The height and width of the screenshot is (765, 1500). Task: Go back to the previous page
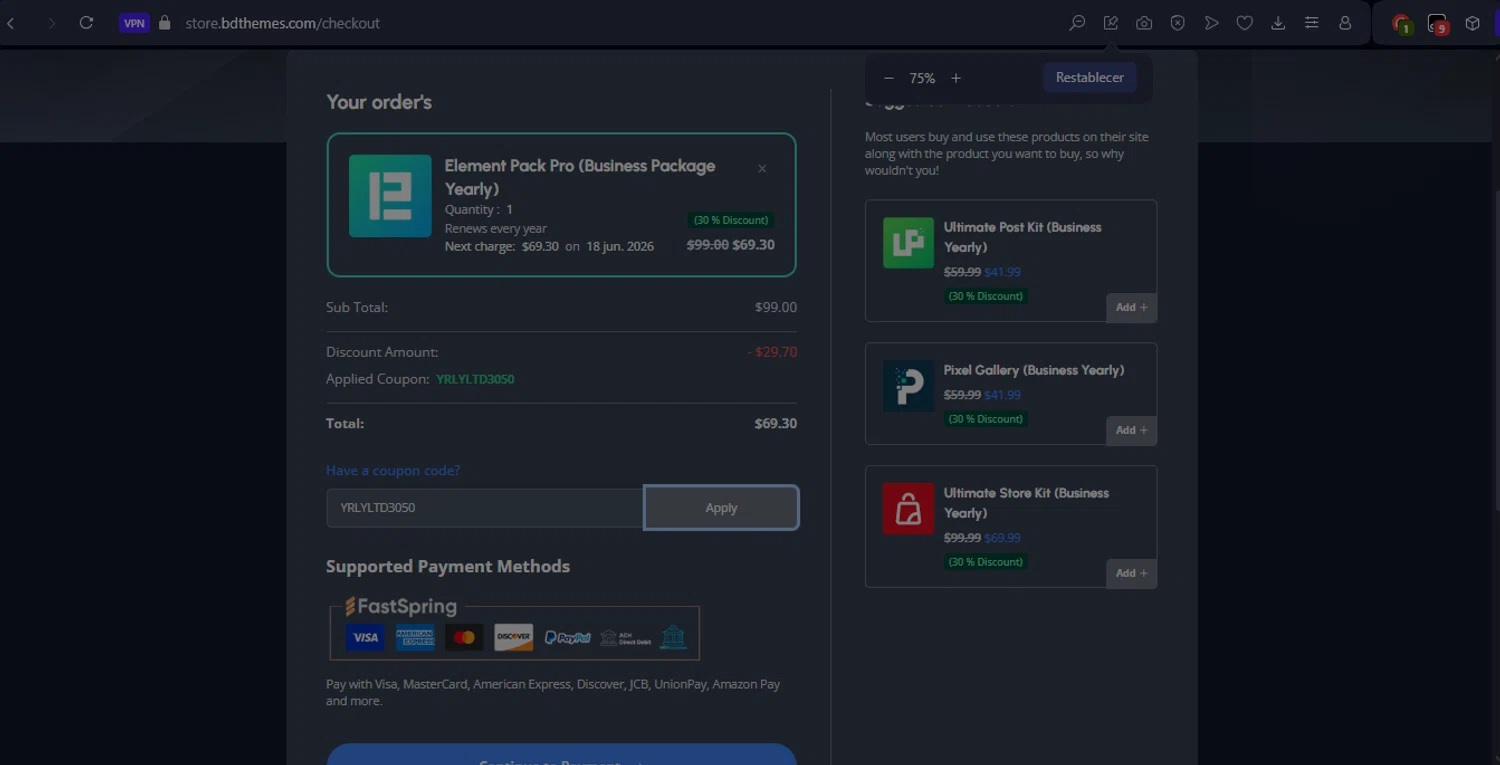[11, 22]
